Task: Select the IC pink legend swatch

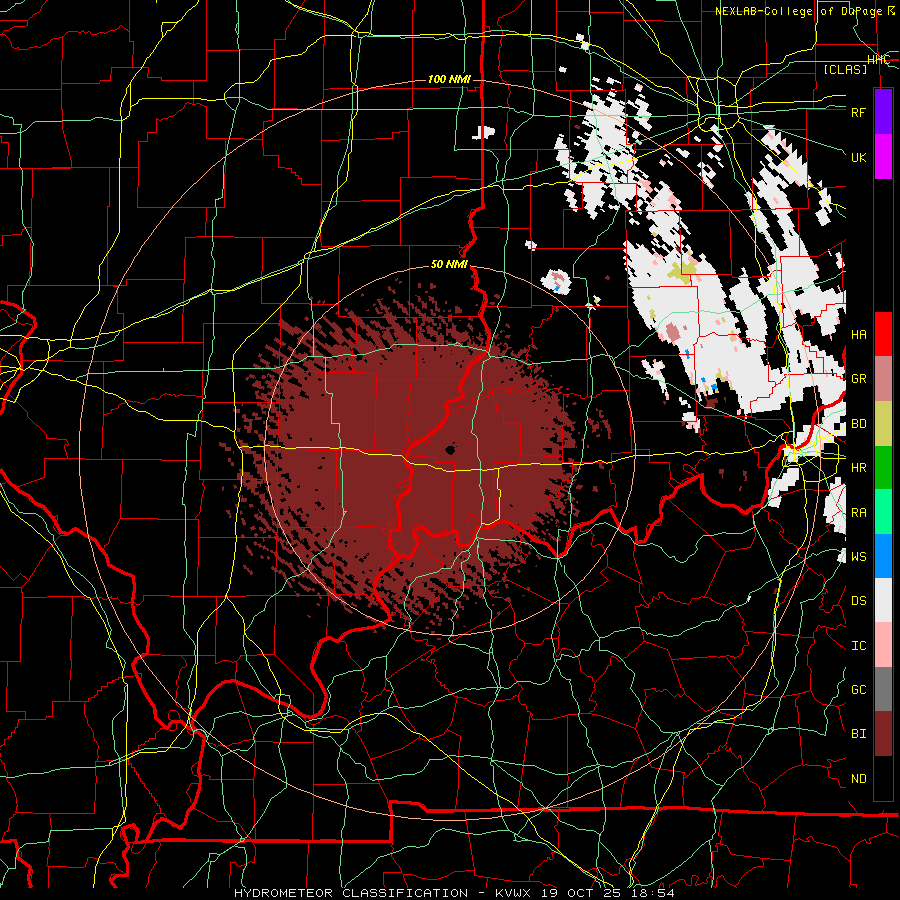Action: point(883,645)
